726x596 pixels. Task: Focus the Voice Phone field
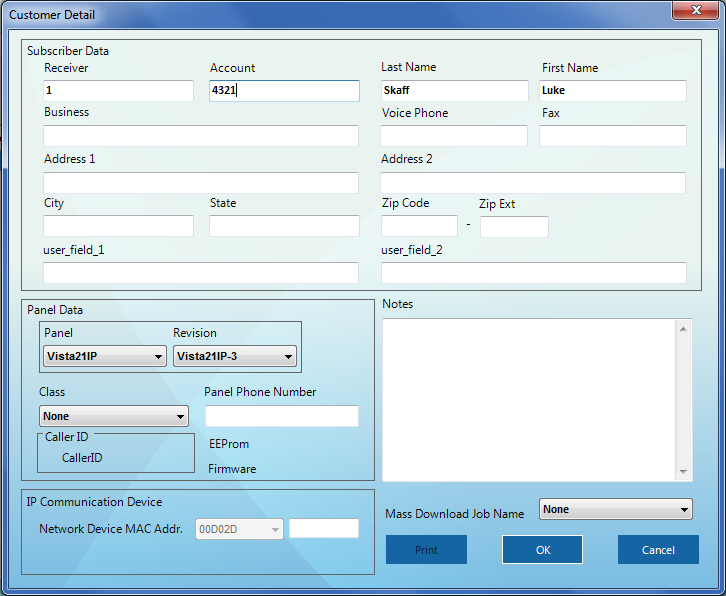454,136
